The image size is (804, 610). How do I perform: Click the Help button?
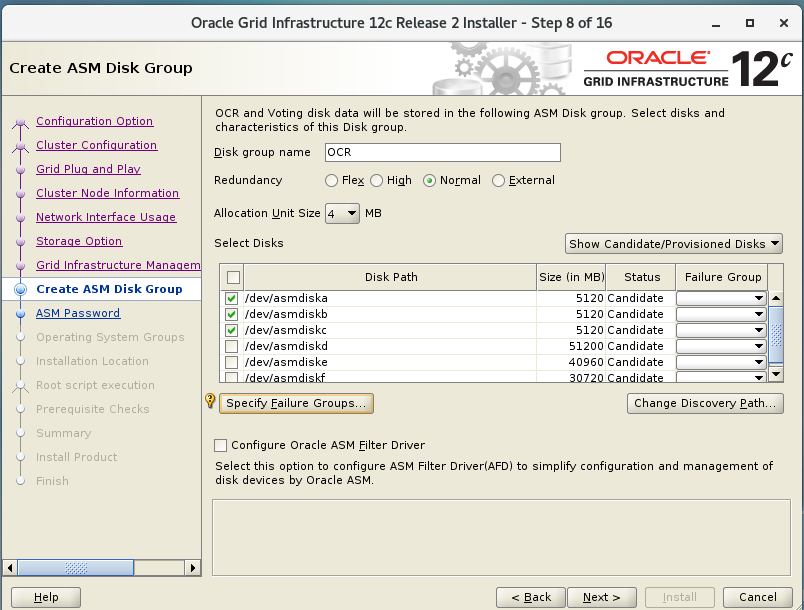pyautogui.click(x=46, y=597)
